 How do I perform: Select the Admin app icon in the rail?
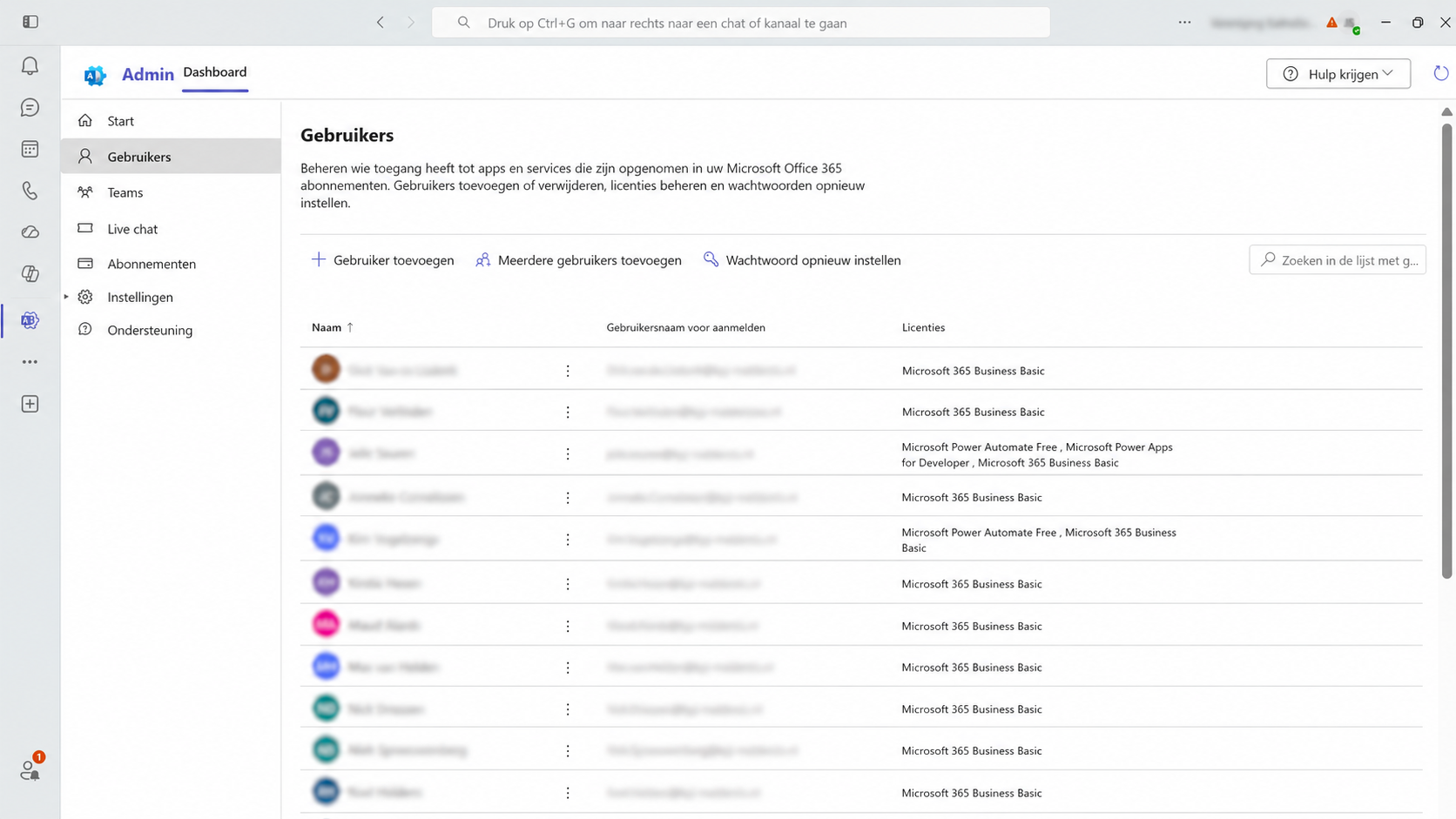click(x=30, y=320)
